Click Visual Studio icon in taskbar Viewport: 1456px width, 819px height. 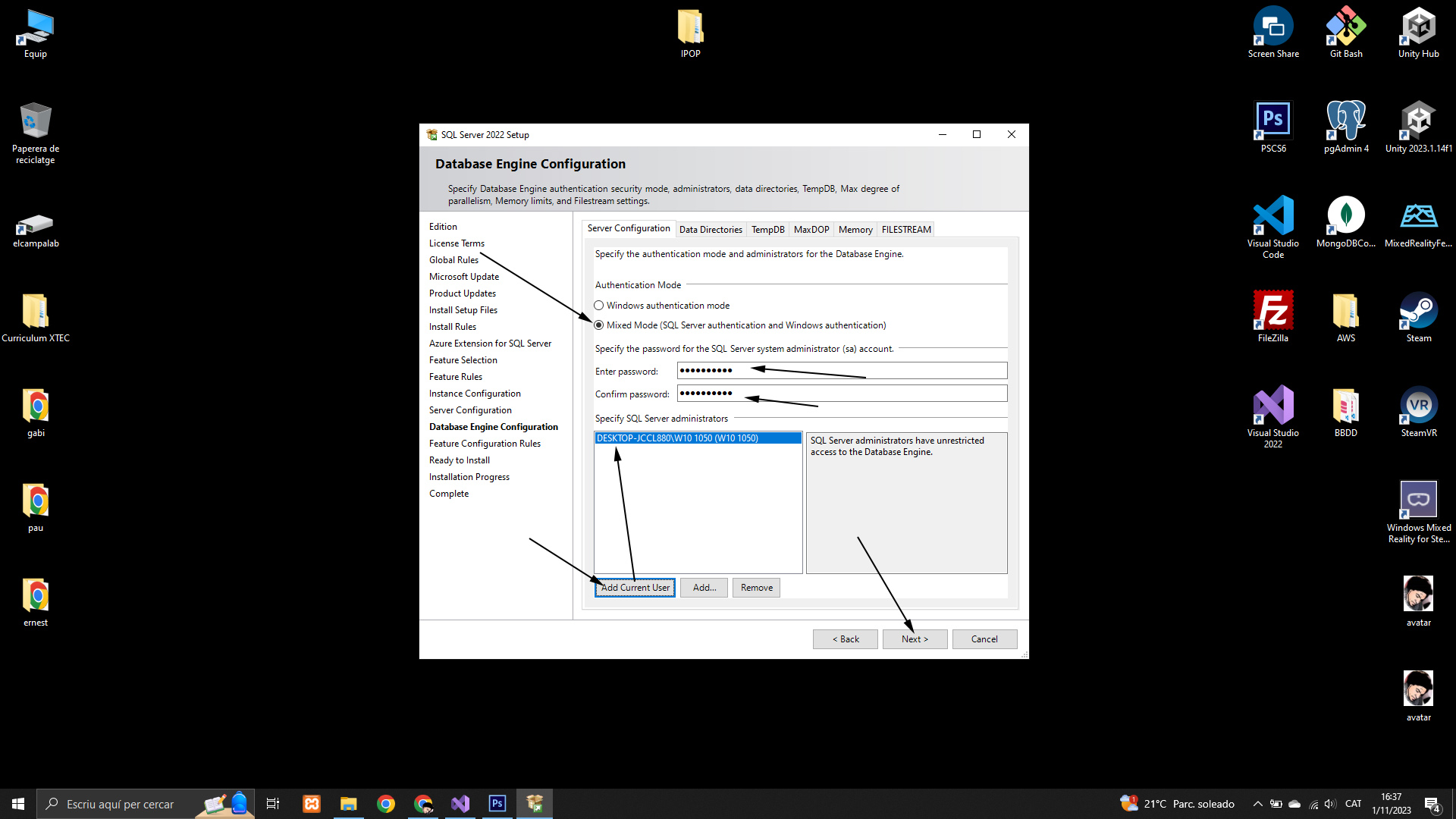[460, 804]
